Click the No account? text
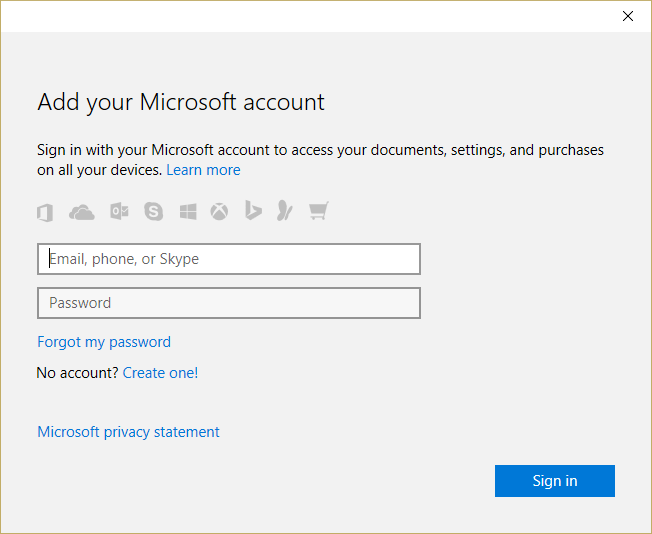 coord(77,373)
